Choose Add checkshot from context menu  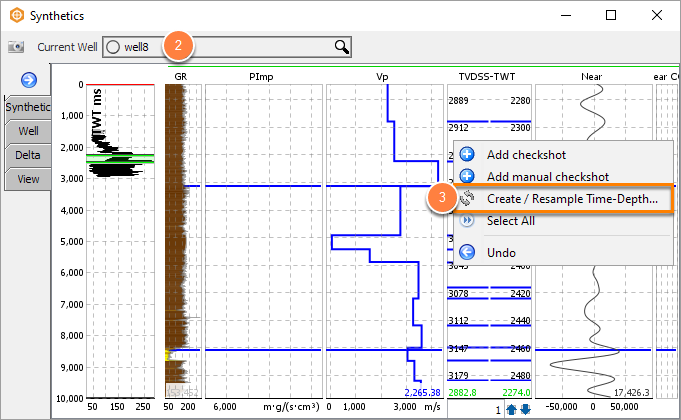(x=563, y=155)
